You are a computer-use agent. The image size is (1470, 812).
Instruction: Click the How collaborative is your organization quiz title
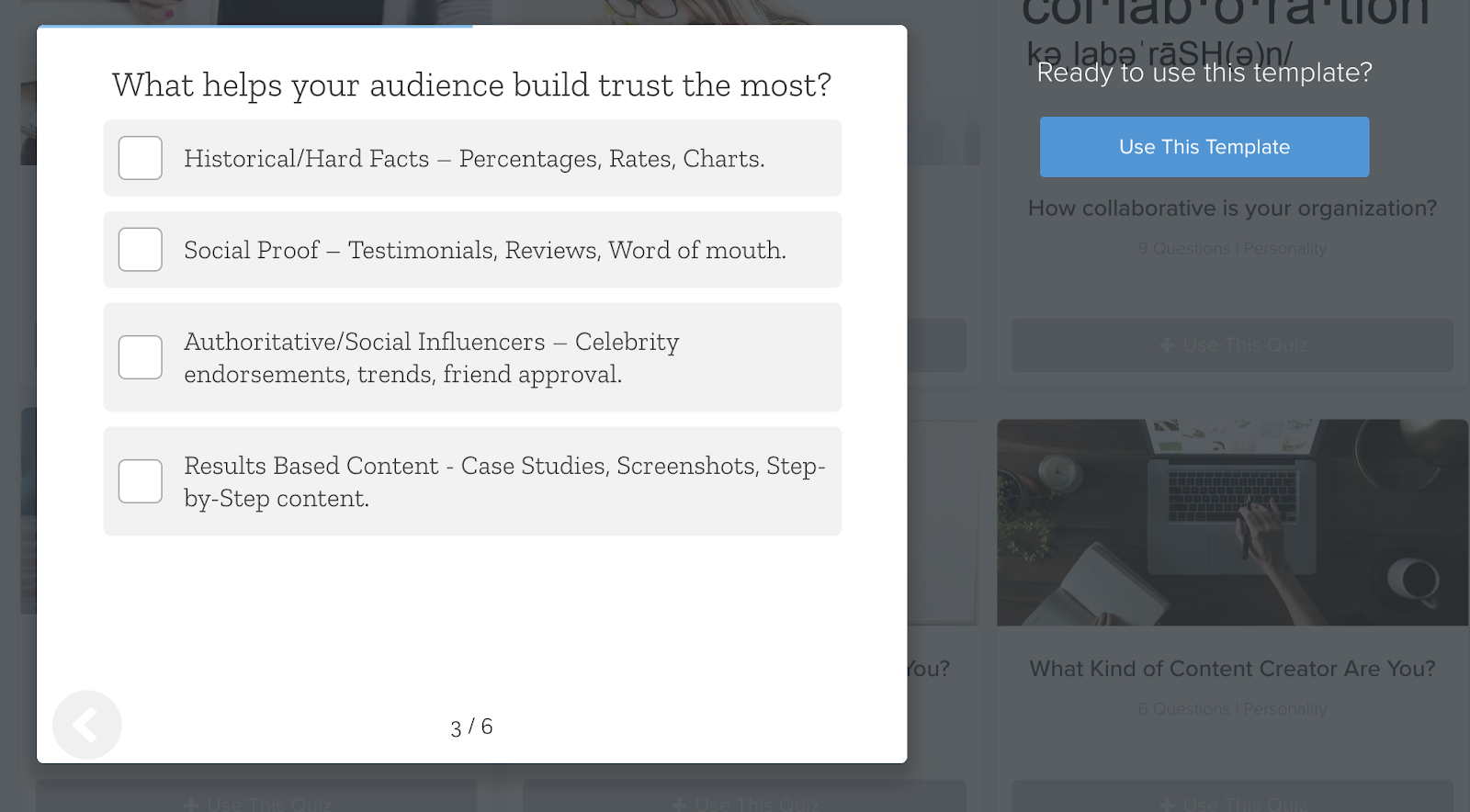click(x=1232, y=208)
